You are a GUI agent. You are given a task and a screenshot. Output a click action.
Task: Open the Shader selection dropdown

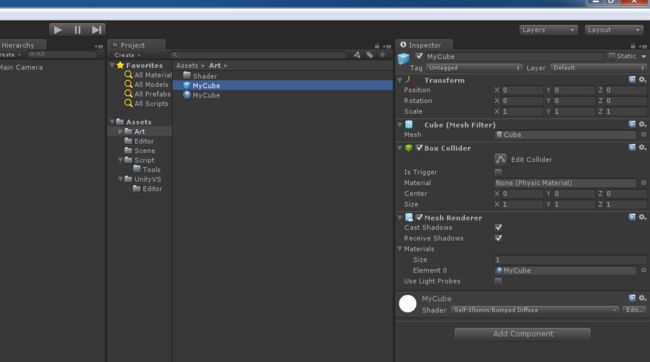tap(534, 310)
